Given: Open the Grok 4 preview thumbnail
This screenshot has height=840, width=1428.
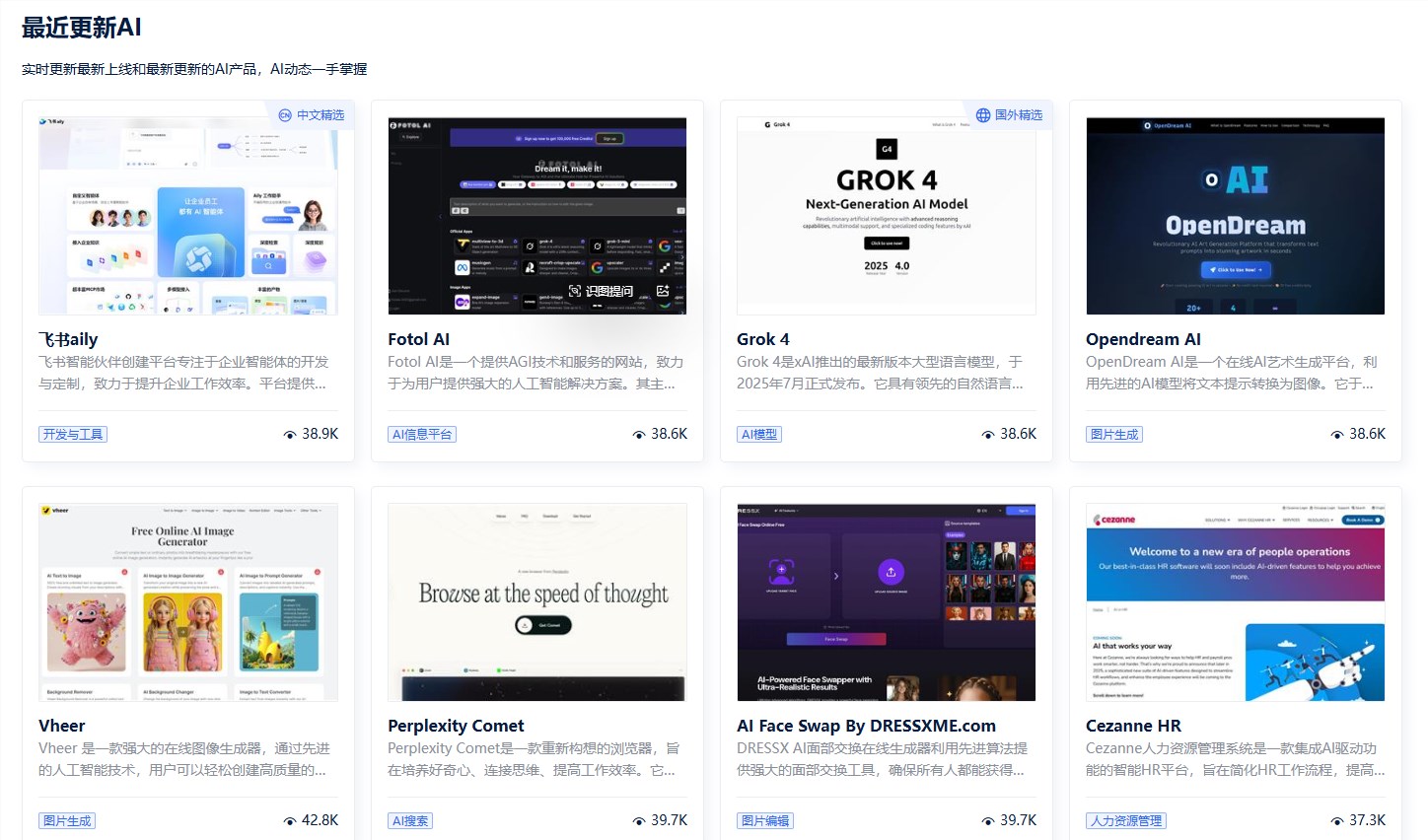Looking at the screenshot, I should click(887, 216).
